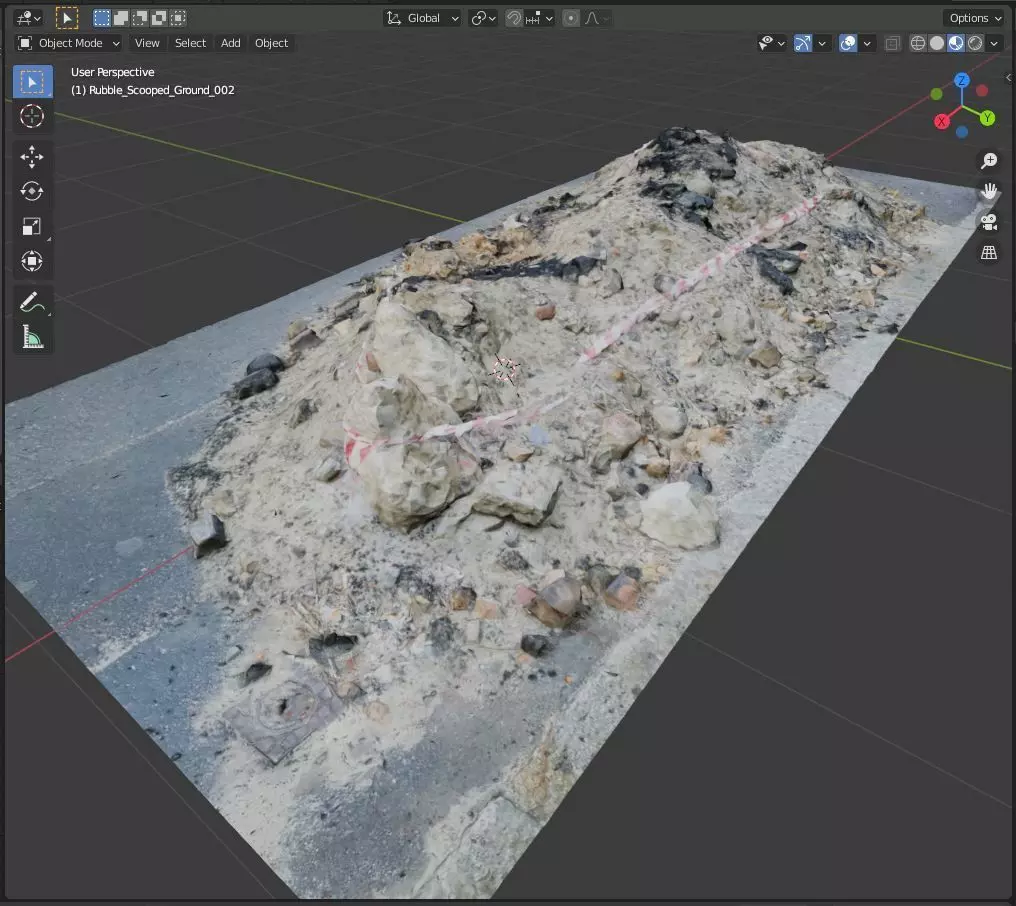Toggle snapping magnet button
Image resolution: width=1016 pixels, height=906 pixels.
514,18
